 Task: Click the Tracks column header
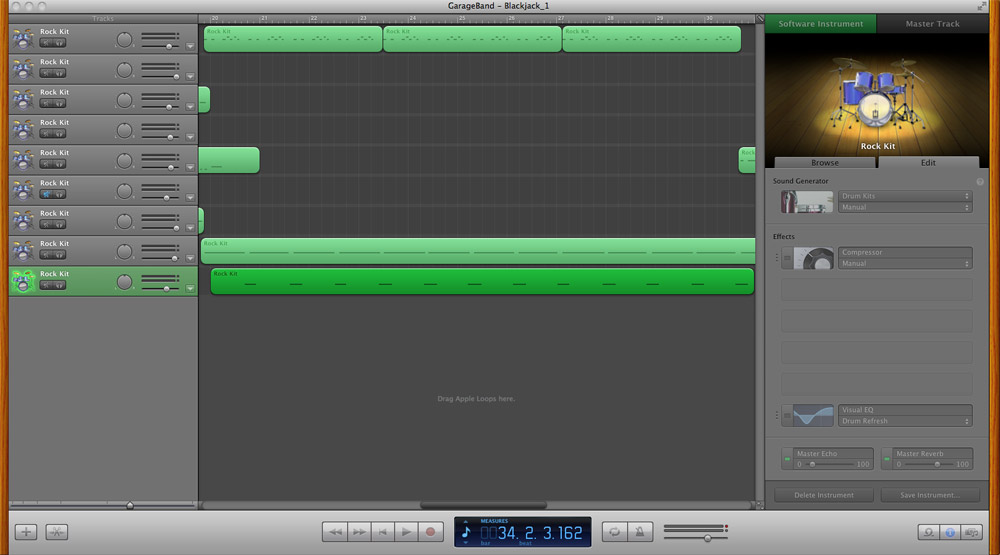tap(103, 18)
